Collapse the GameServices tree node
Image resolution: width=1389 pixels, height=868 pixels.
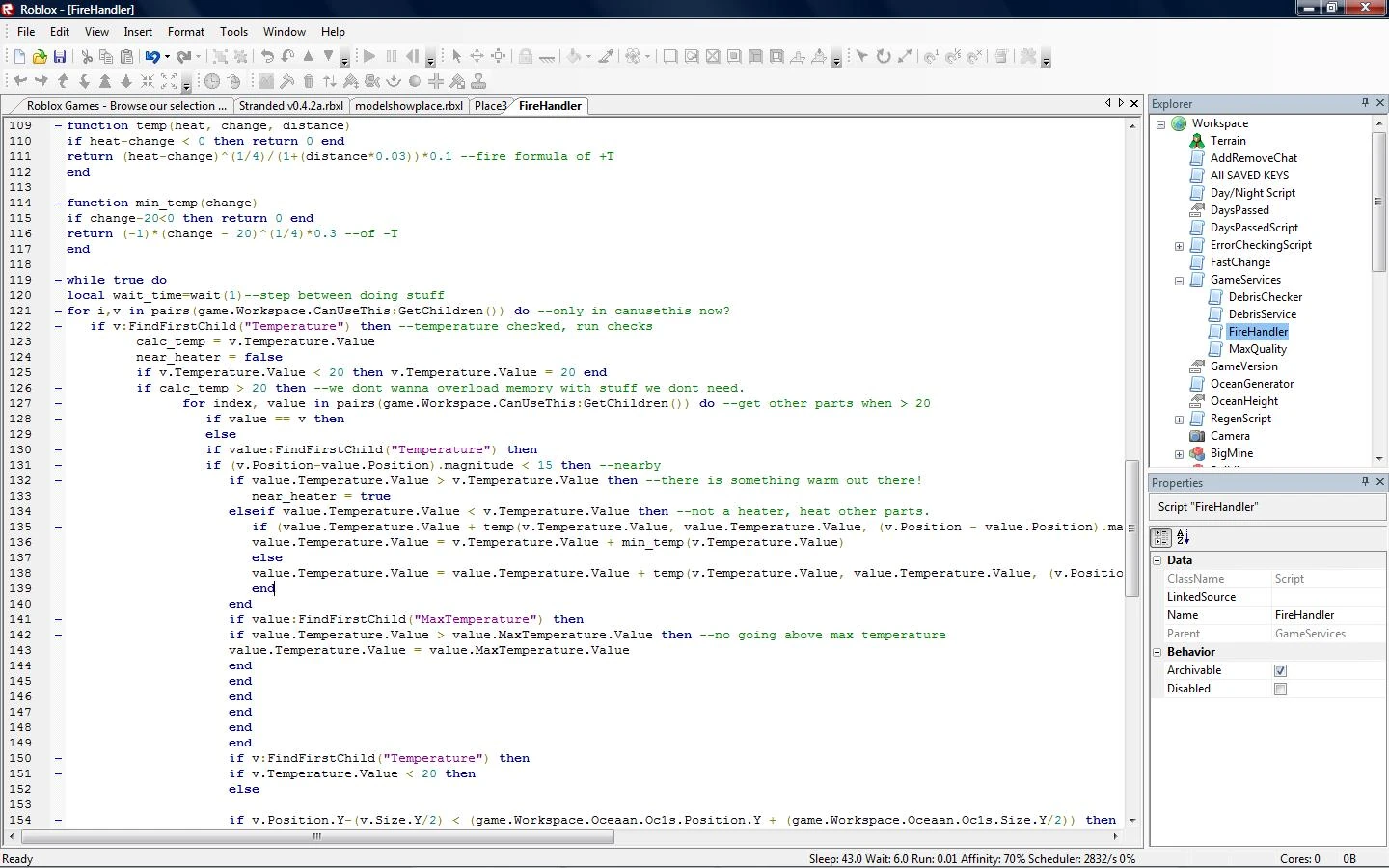pyautogui.click(x=1179, y=281)
